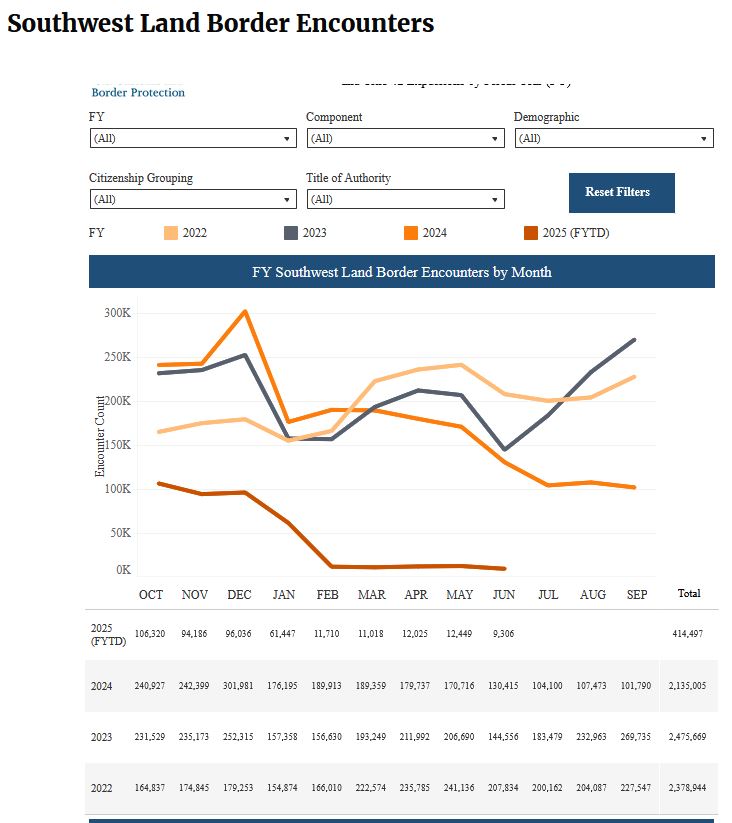Image resolution: width=732 pixels, height=823 pixels.
Task: Click total value 2,378,944
Action: tap(687, 787)
